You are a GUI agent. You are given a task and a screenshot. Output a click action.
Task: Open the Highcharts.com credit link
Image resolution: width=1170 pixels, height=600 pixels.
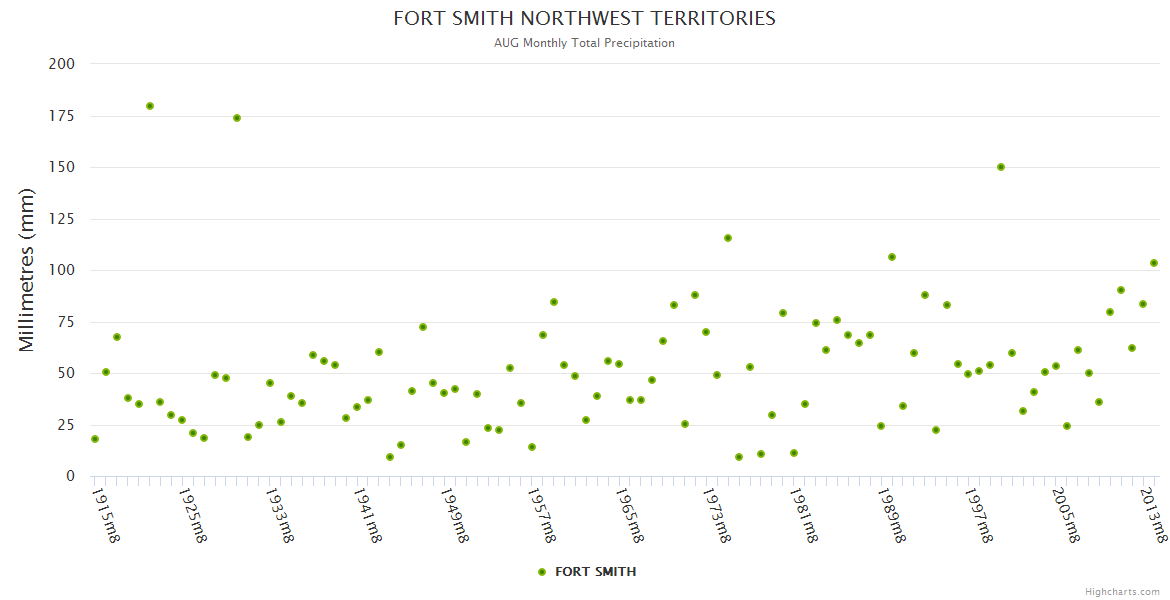click(x=1122, y=592)
